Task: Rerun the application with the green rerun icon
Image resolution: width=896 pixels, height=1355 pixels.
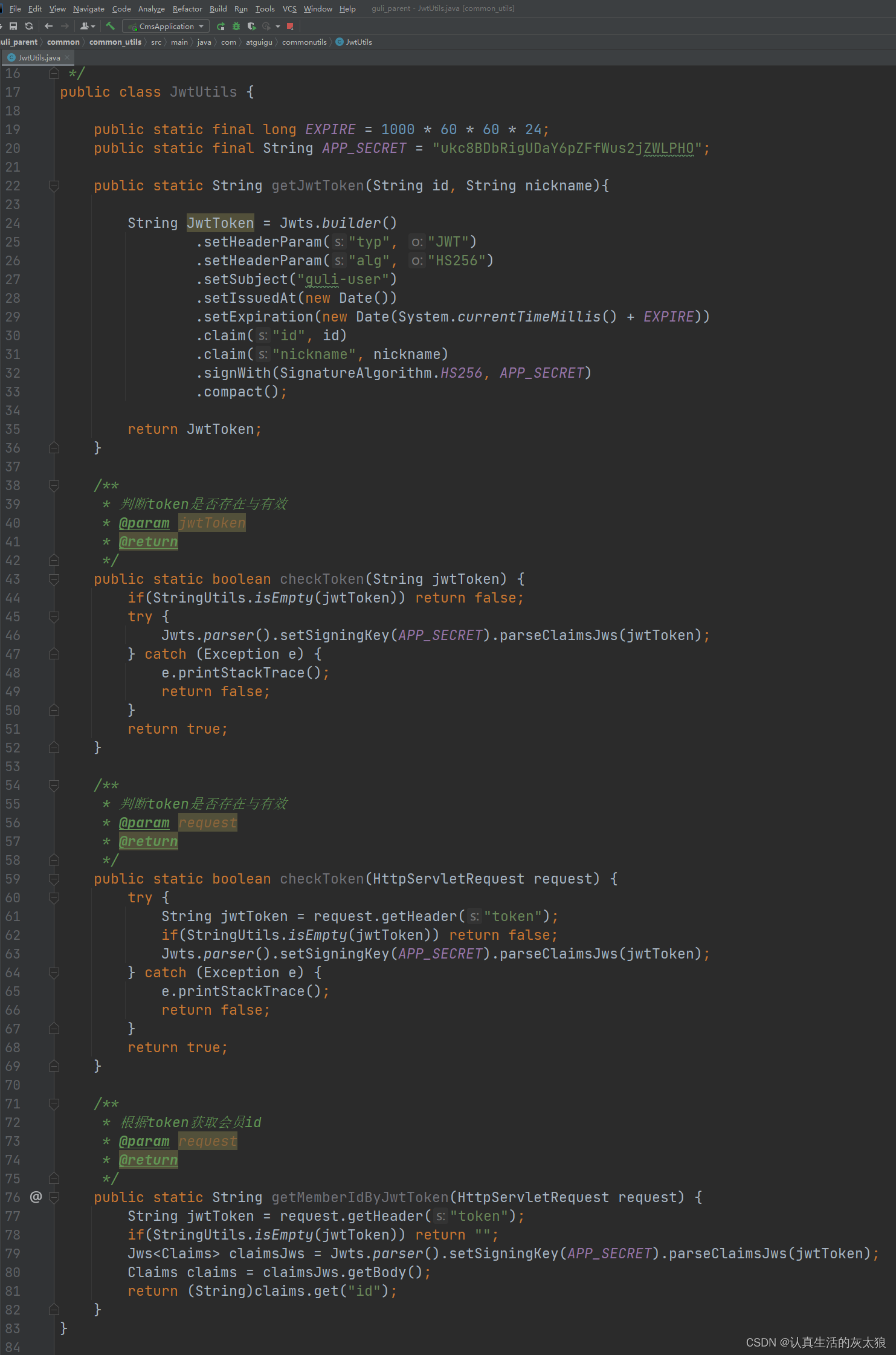Action: [x=221, y=26]
